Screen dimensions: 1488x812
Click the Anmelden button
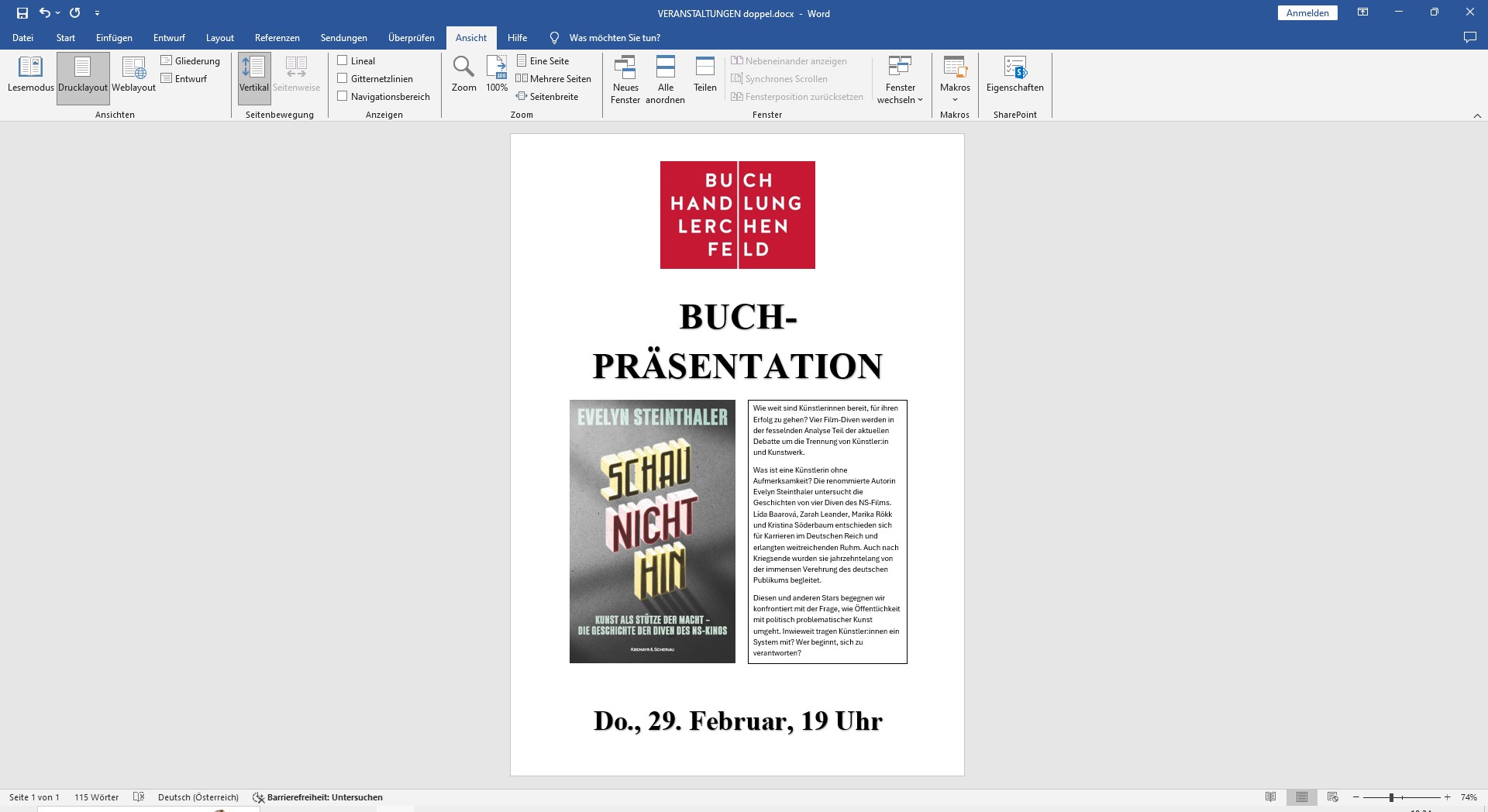pos(1307,13)
